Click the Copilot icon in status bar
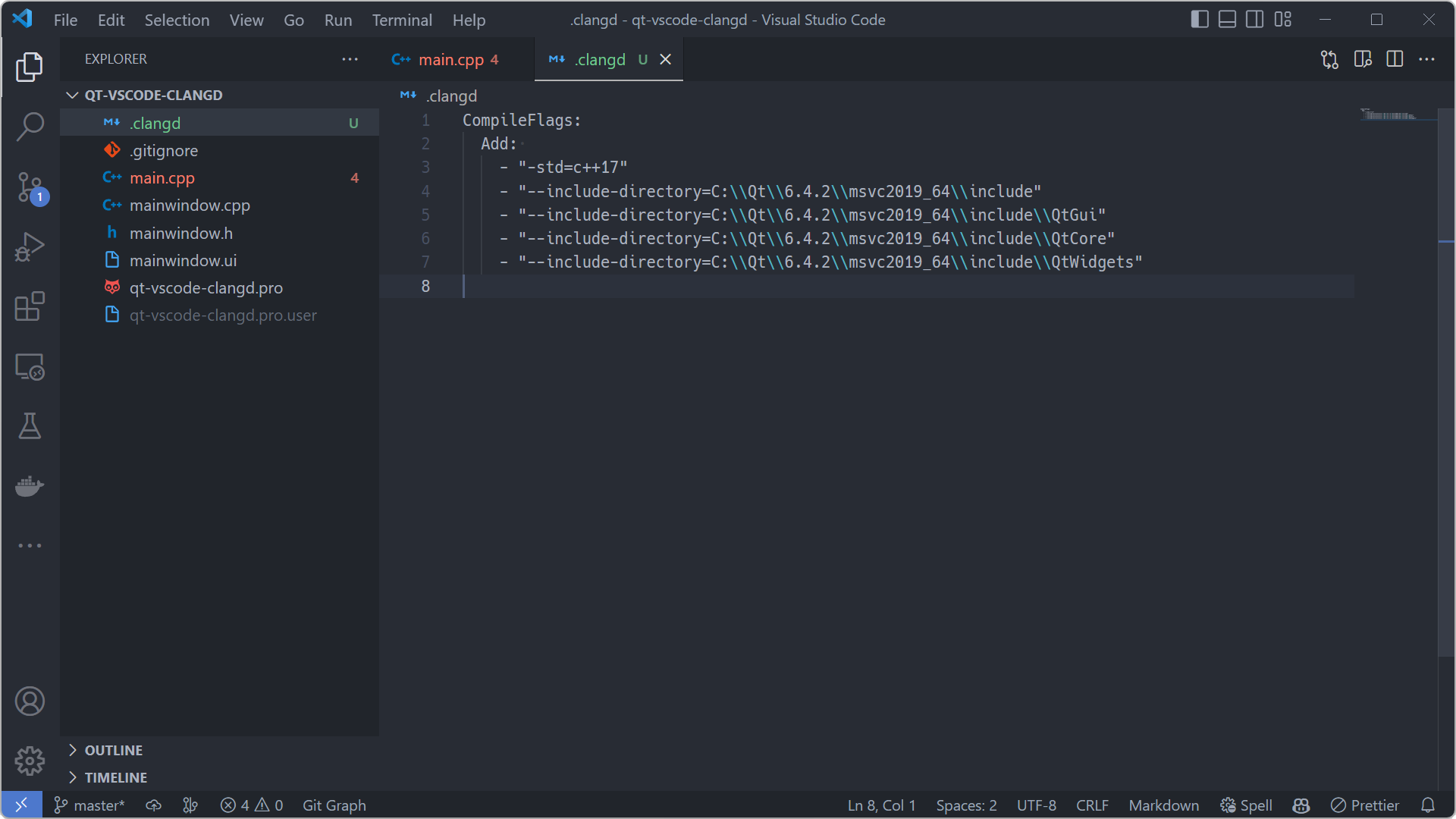This screenshot has height=819, width=1456. click(x=1300, y=805)
